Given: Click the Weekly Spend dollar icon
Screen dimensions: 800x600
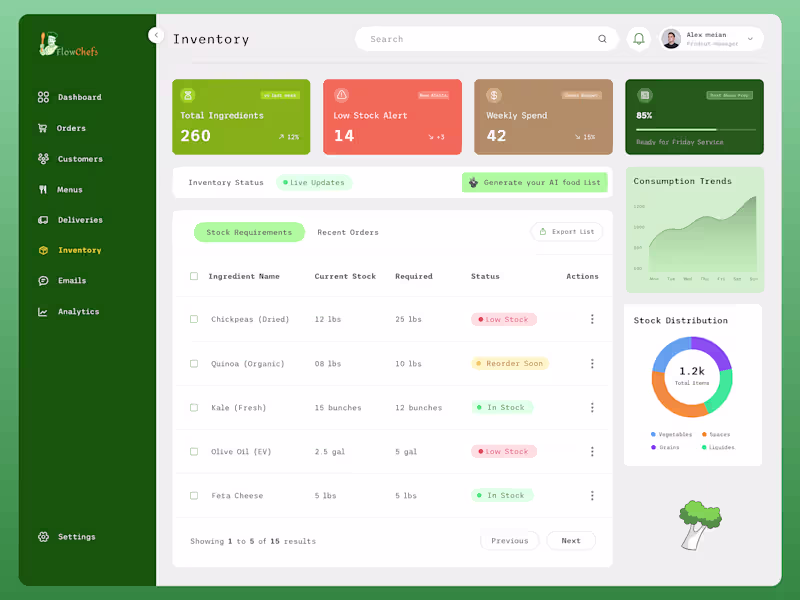Looking at the screenshot, I should (x=493, y=95).
